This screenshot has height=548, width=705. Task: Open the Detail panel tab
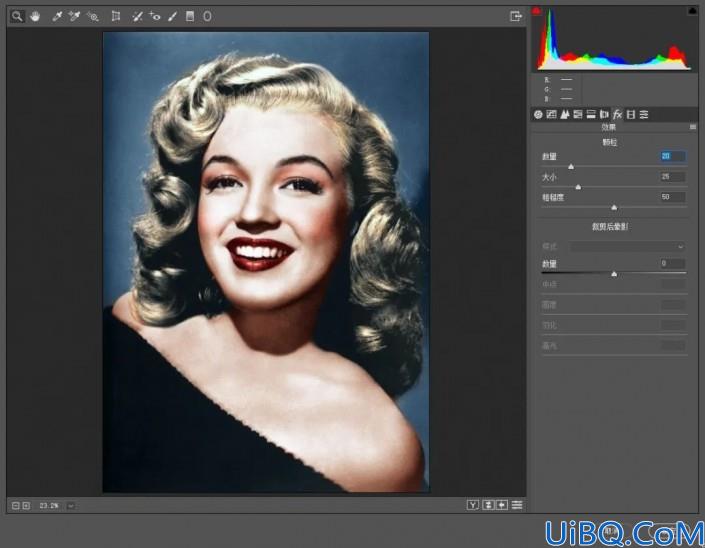(565, 115)
